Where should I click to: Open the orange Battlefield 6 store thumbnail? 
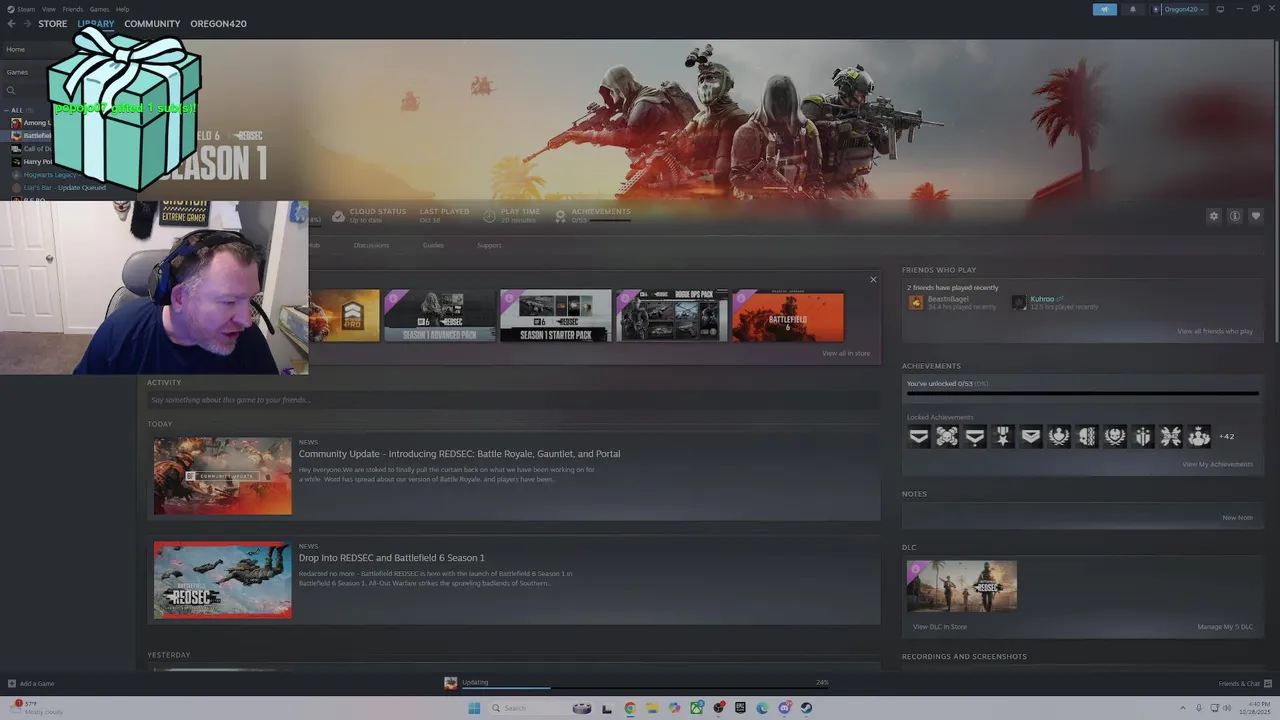tap(788, 316)
